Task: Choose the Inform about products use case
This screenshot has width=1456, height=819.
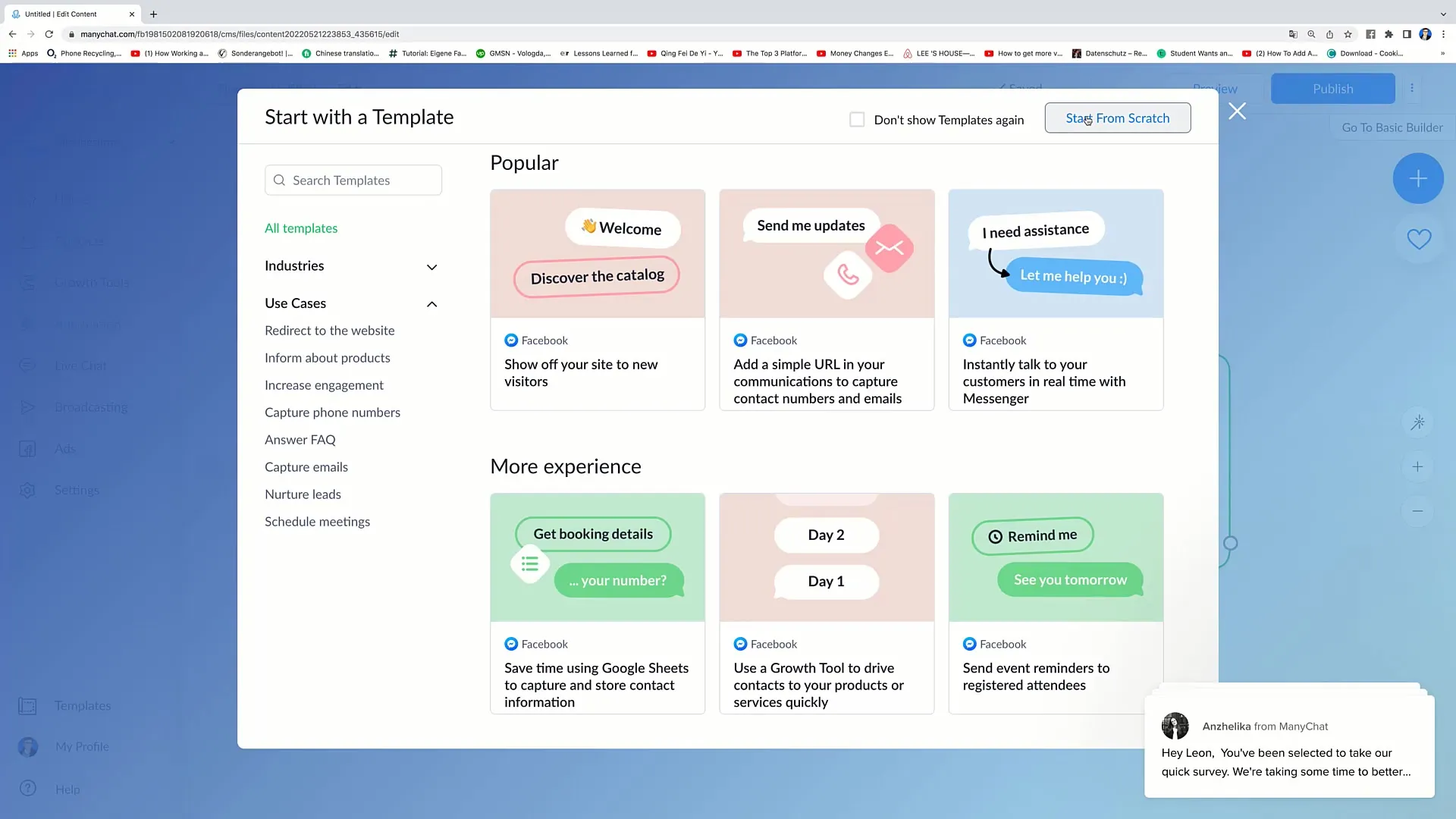Action: point(327,358)
